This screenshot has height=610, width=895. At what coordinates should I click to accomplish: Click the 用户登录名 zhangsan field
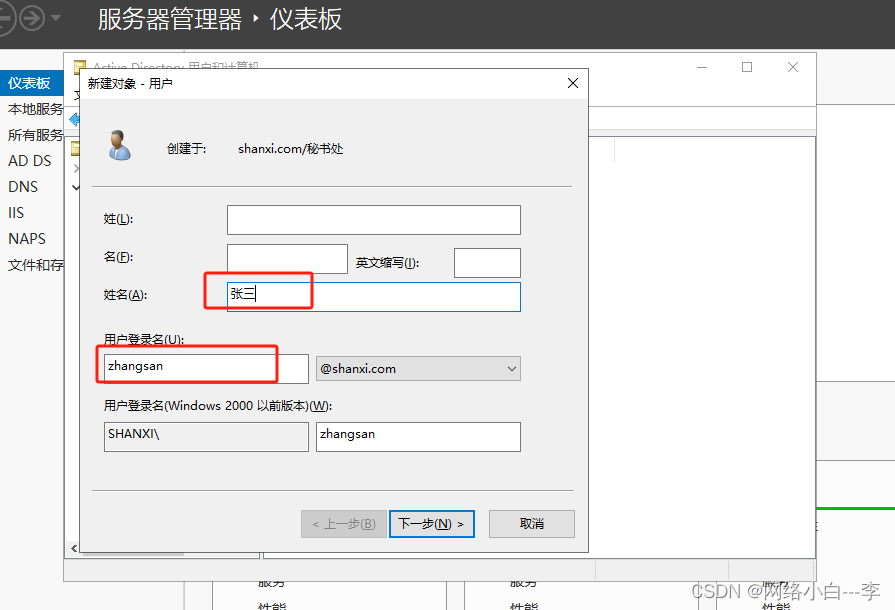tap(206, 369)
